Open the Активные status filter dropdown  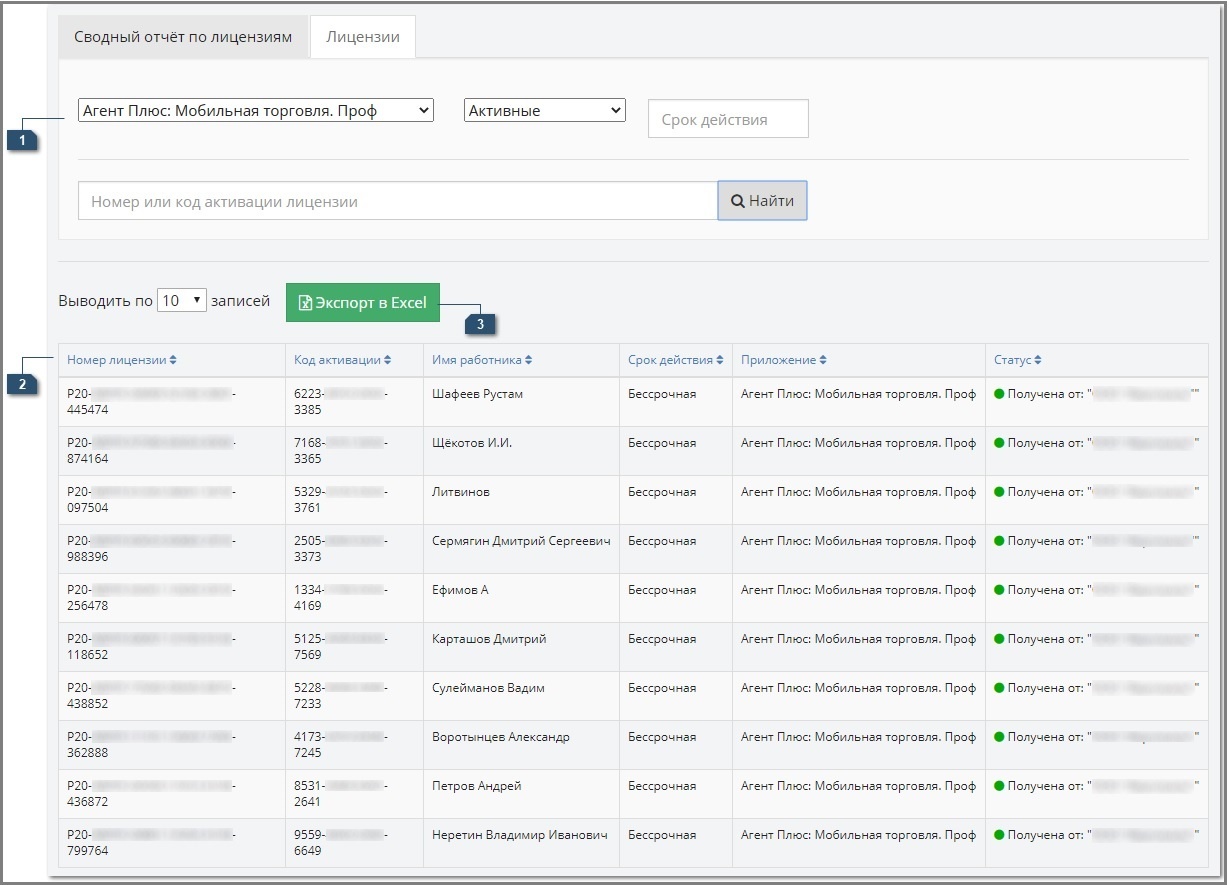tap(545, 110)
